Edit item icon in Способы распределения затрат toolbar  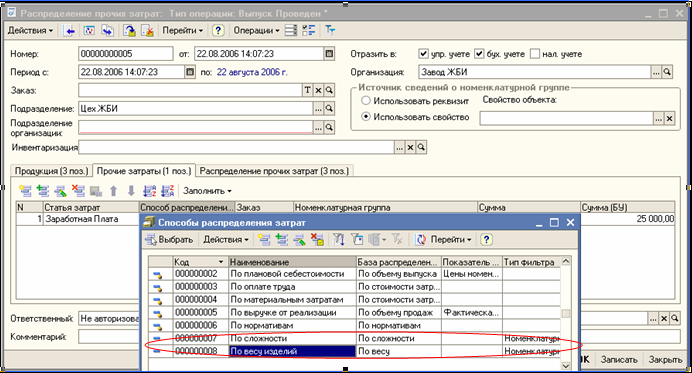299,240
